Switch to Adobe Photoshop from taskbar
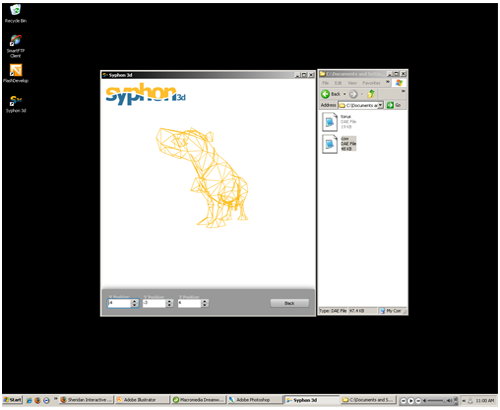 (x=255, y=400)
